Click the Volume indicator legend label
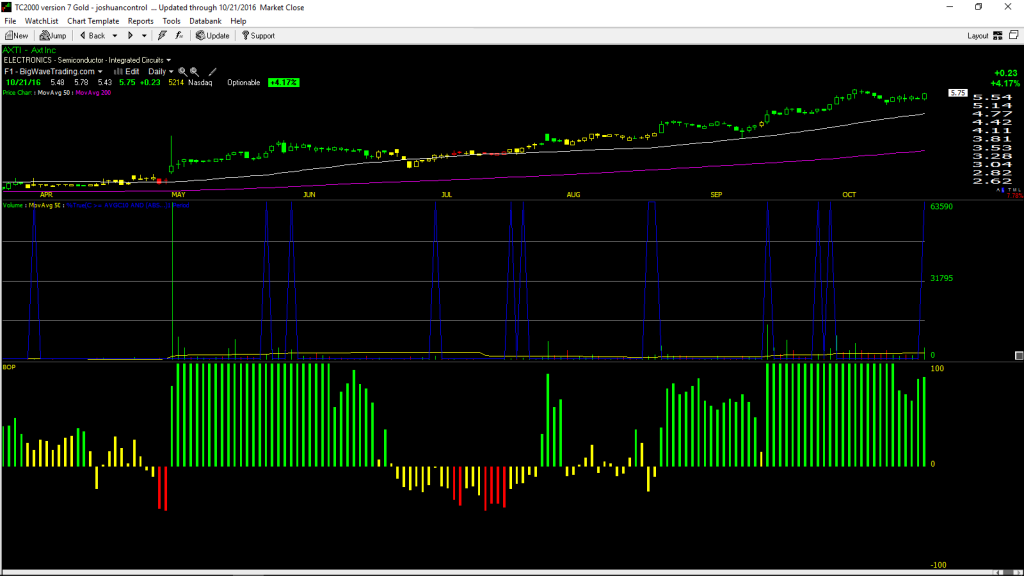This screenshot has height=576, width=1024. tap(14, 206)
